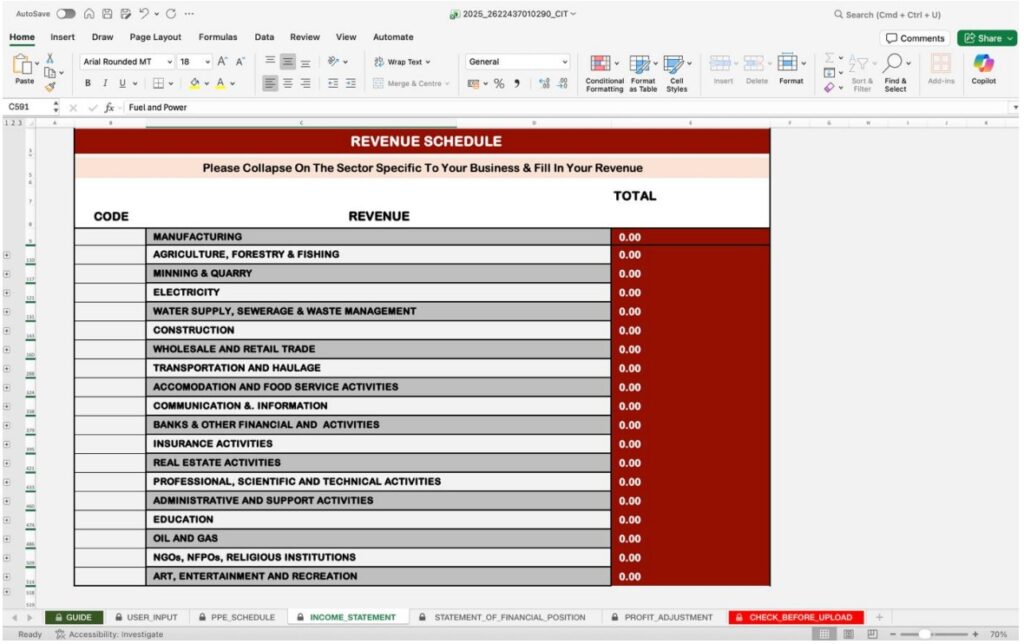Click the Format as Table icon
Viewport: 1024px width, 644px height.
[x=640, y=64]
